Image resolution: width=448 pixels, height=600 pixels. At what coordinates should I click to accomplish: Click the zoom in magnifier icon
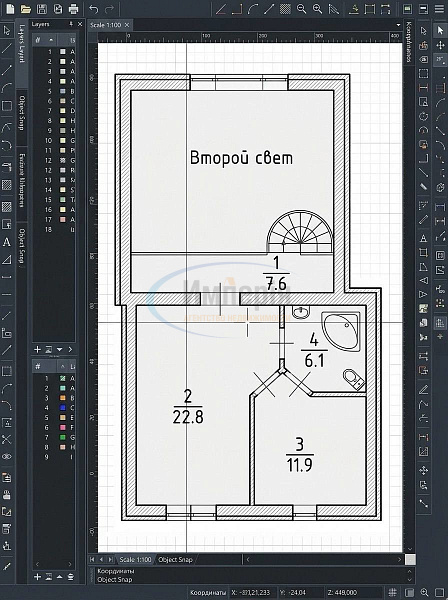point(318,9)
